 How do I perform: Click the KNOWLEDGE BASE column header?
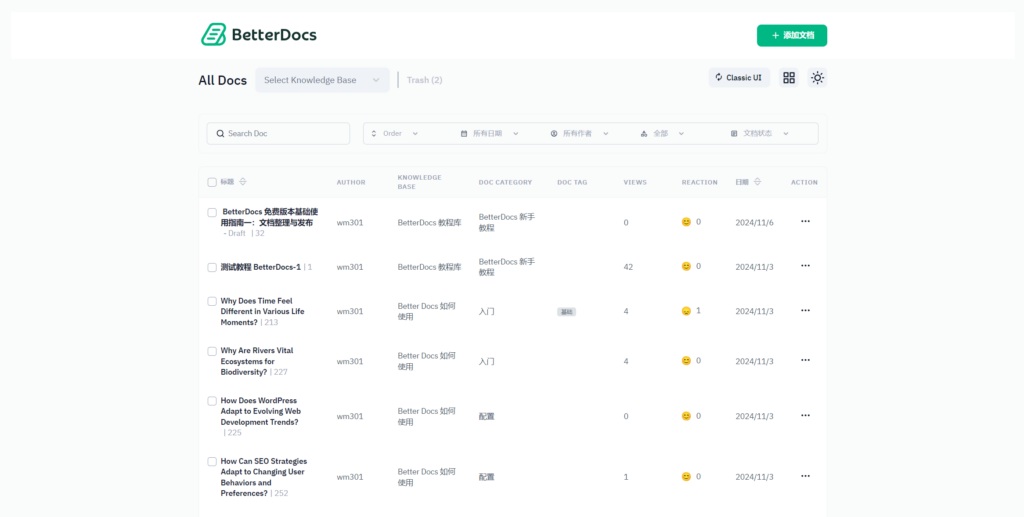(x=419, y=182)
